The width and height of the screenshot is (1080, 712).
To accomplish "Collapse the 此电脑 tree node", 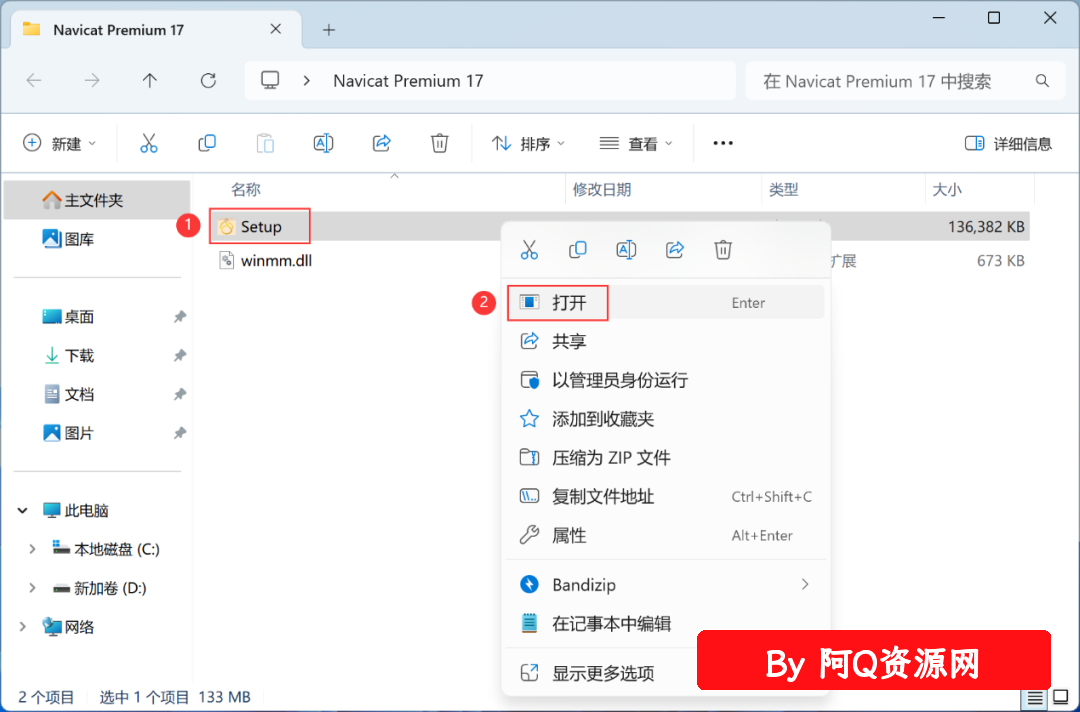I will click(x=23, y=510).
